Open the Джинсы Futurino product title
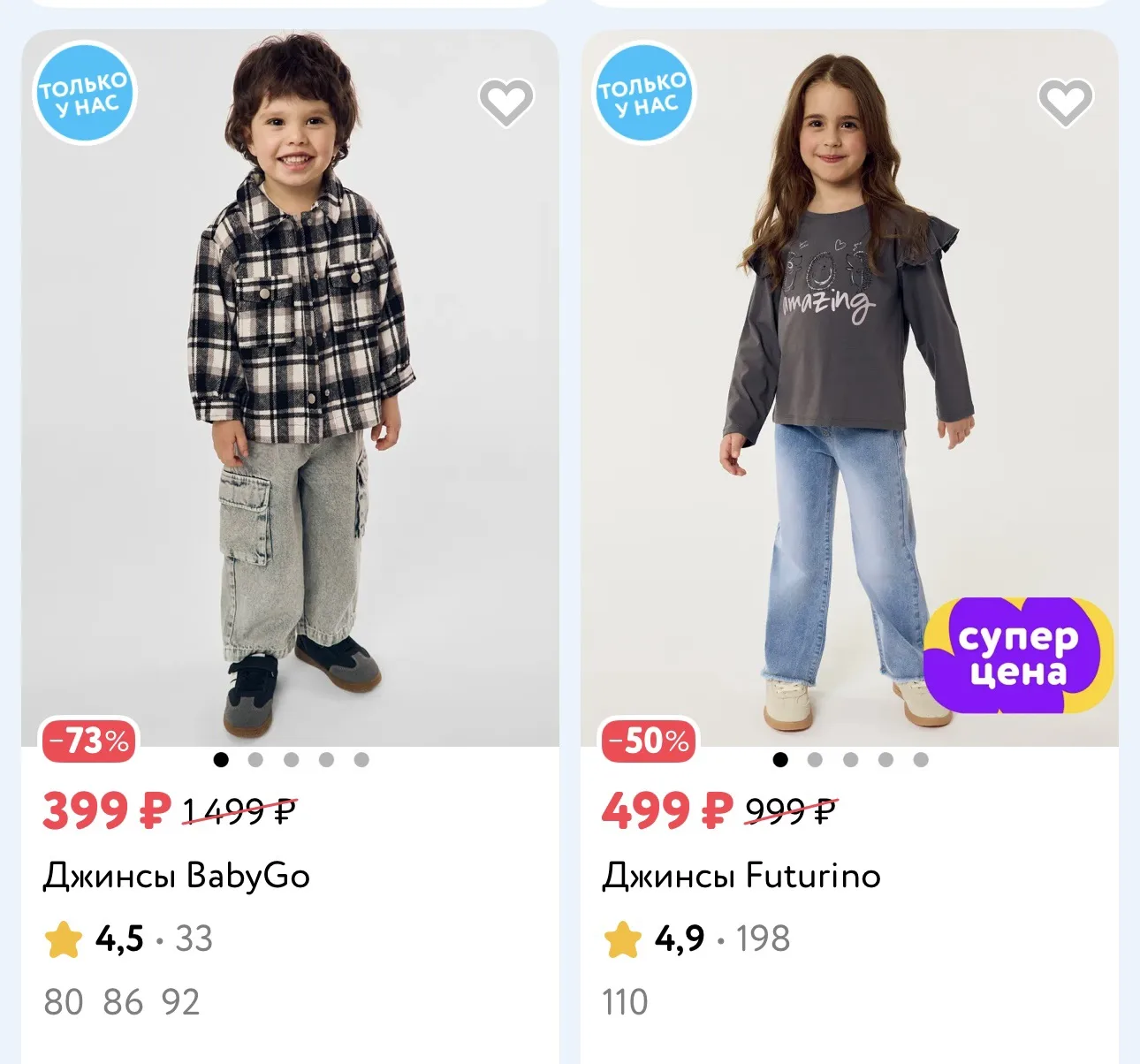The height and width of the screenshot is (1064, 1140). pyautogui.click(x=741, y=876)
